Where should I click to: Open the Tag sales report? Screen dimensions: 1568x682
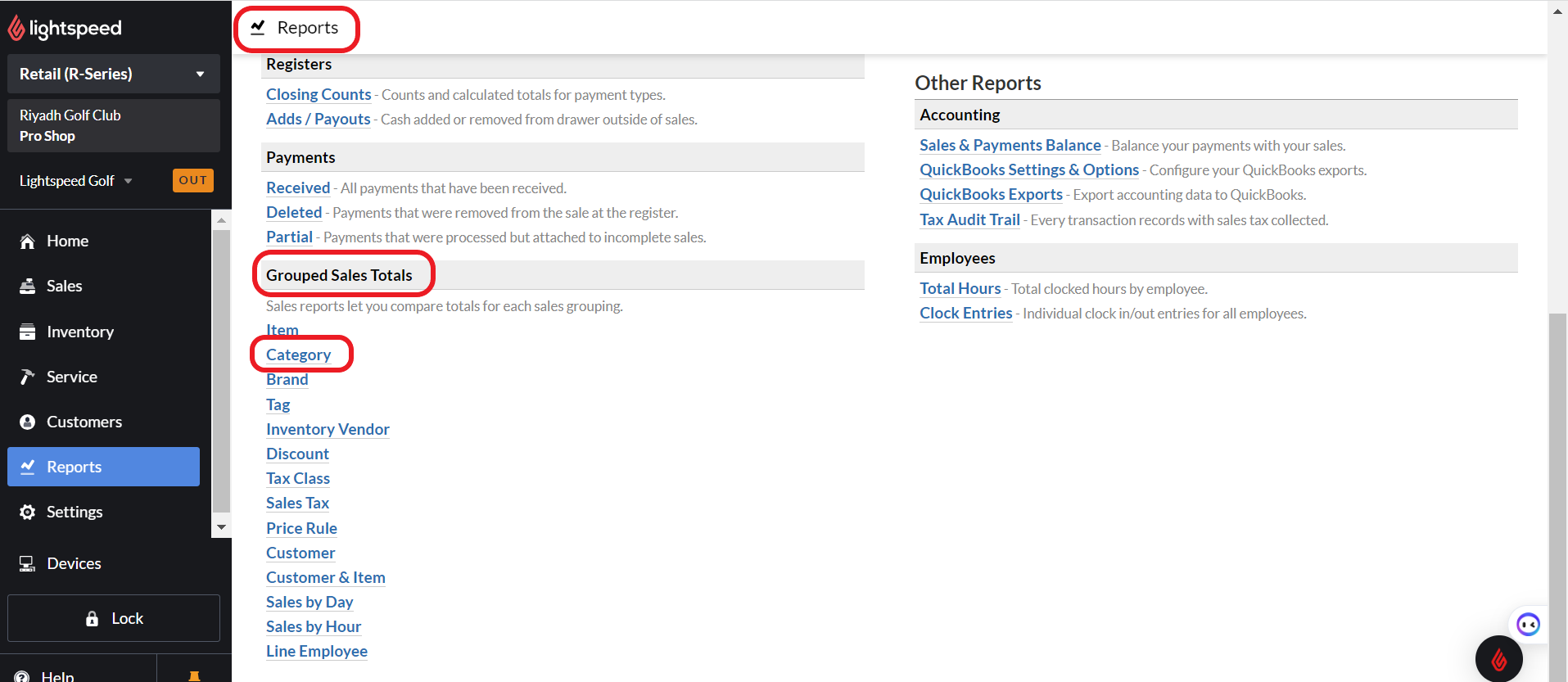[x=278, y=404]
